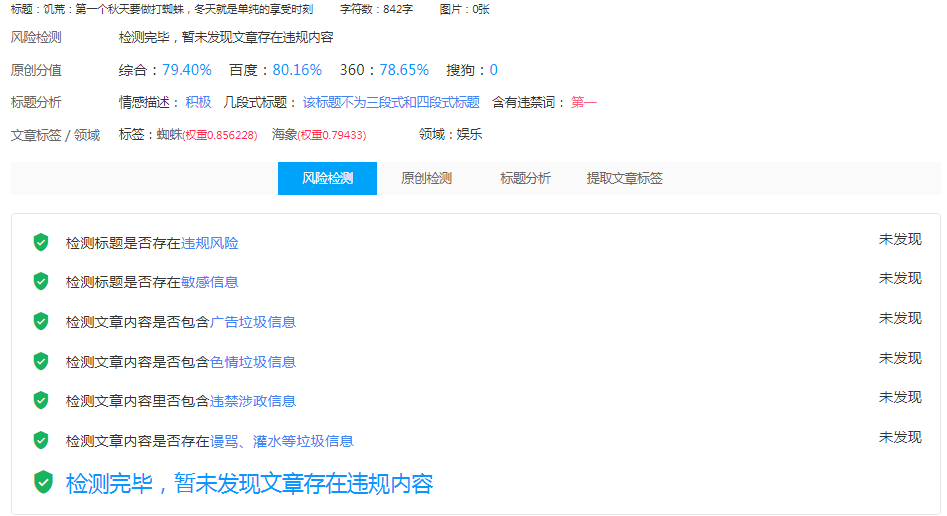Click the 谩骂、灌水等垃圾信息 link

(x=282, y=441)
